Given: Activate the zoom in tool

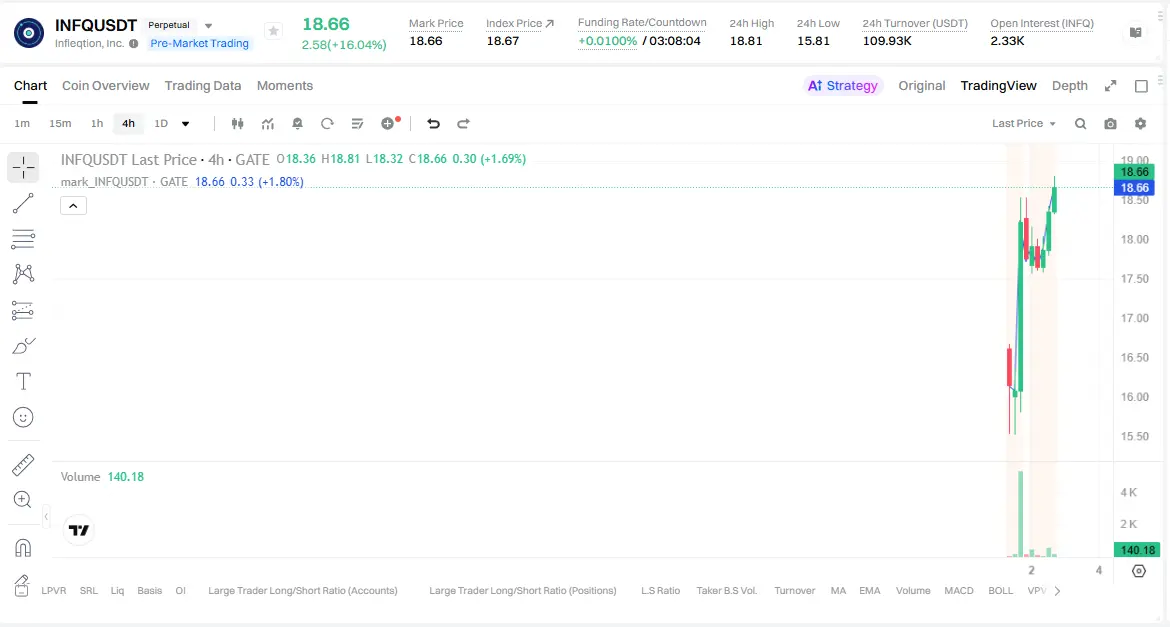Looking at the screenshot, I should 23,499.
